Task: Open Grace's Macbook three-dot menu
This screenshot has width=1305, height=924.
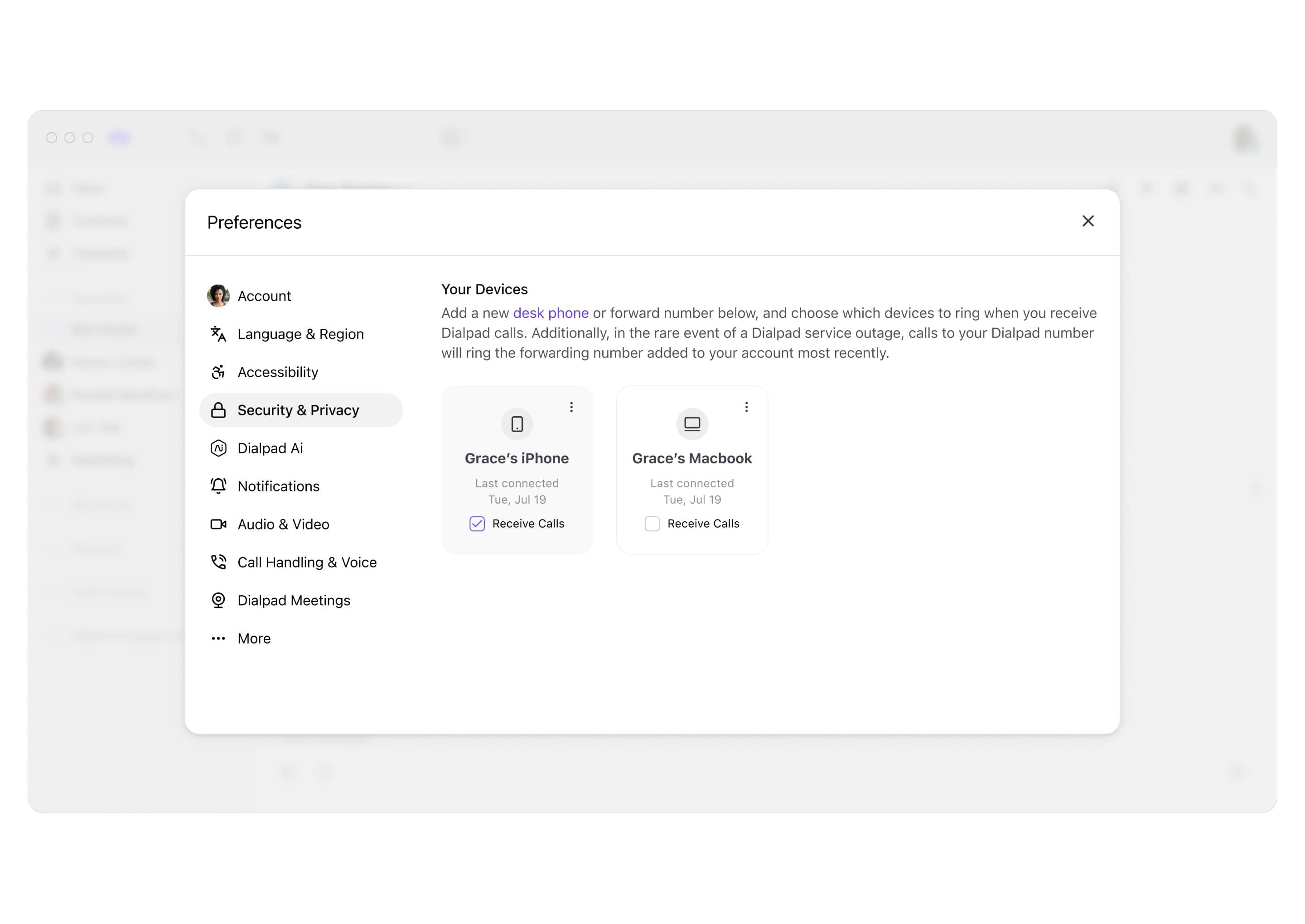Action: (747, 407)
